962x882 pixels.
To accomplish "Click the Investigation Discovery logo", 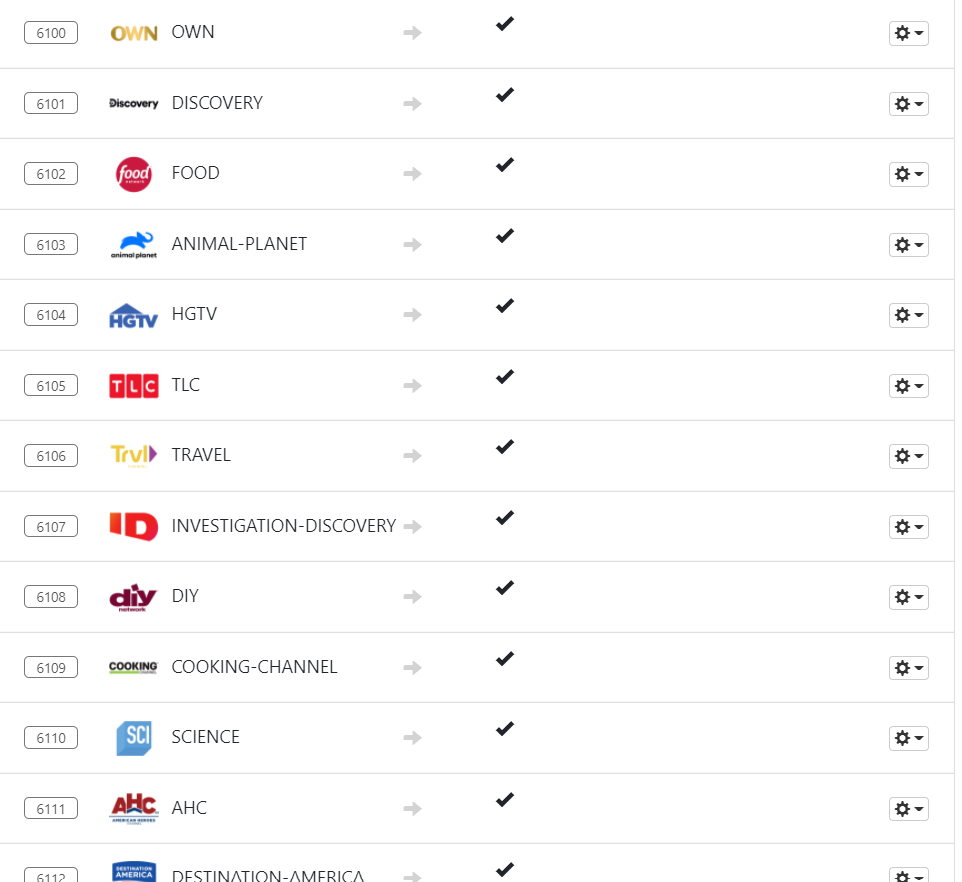I will (134, 526).
